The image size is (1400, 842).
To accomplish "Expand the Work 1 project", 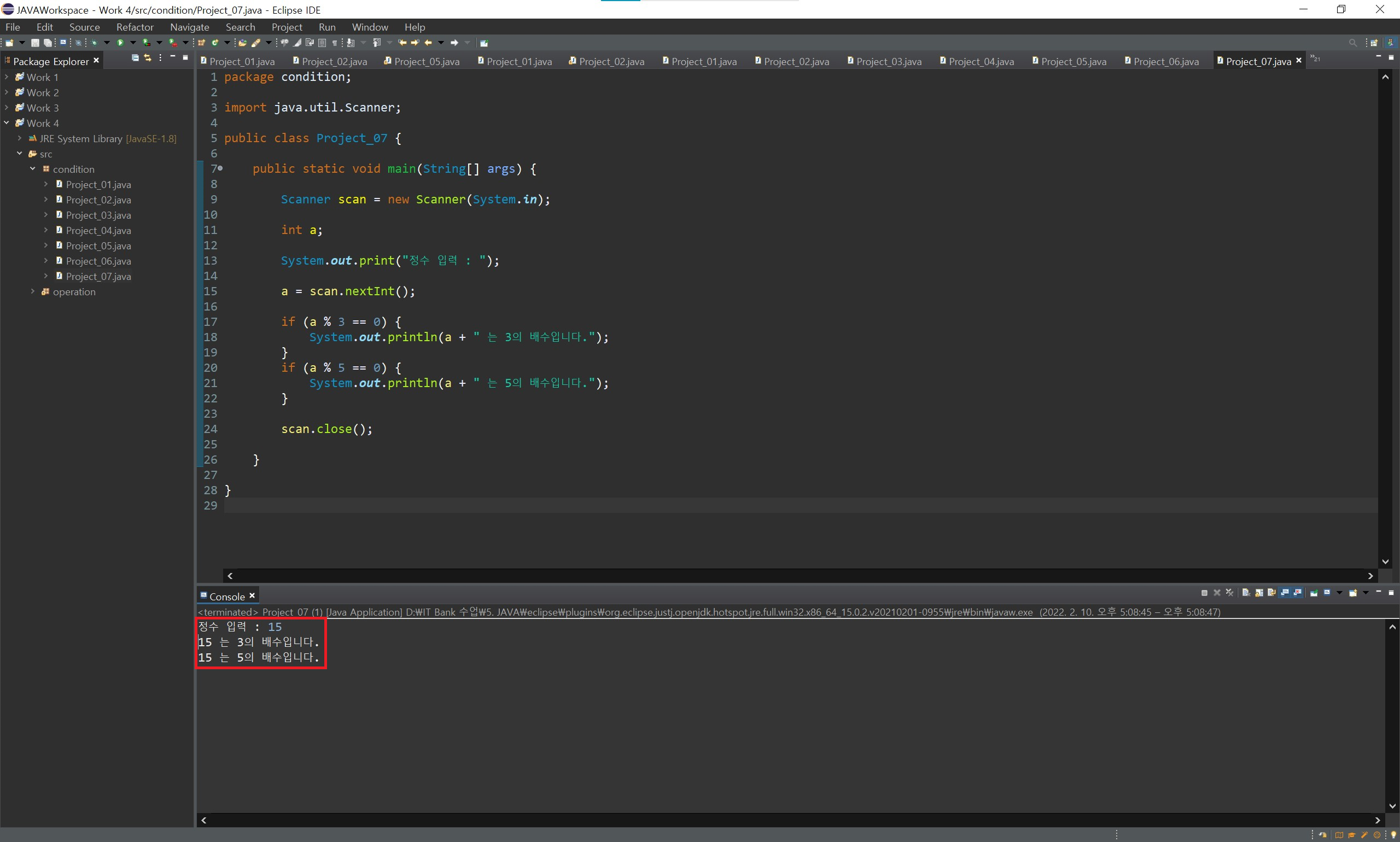I will click(x=6, y=77).
